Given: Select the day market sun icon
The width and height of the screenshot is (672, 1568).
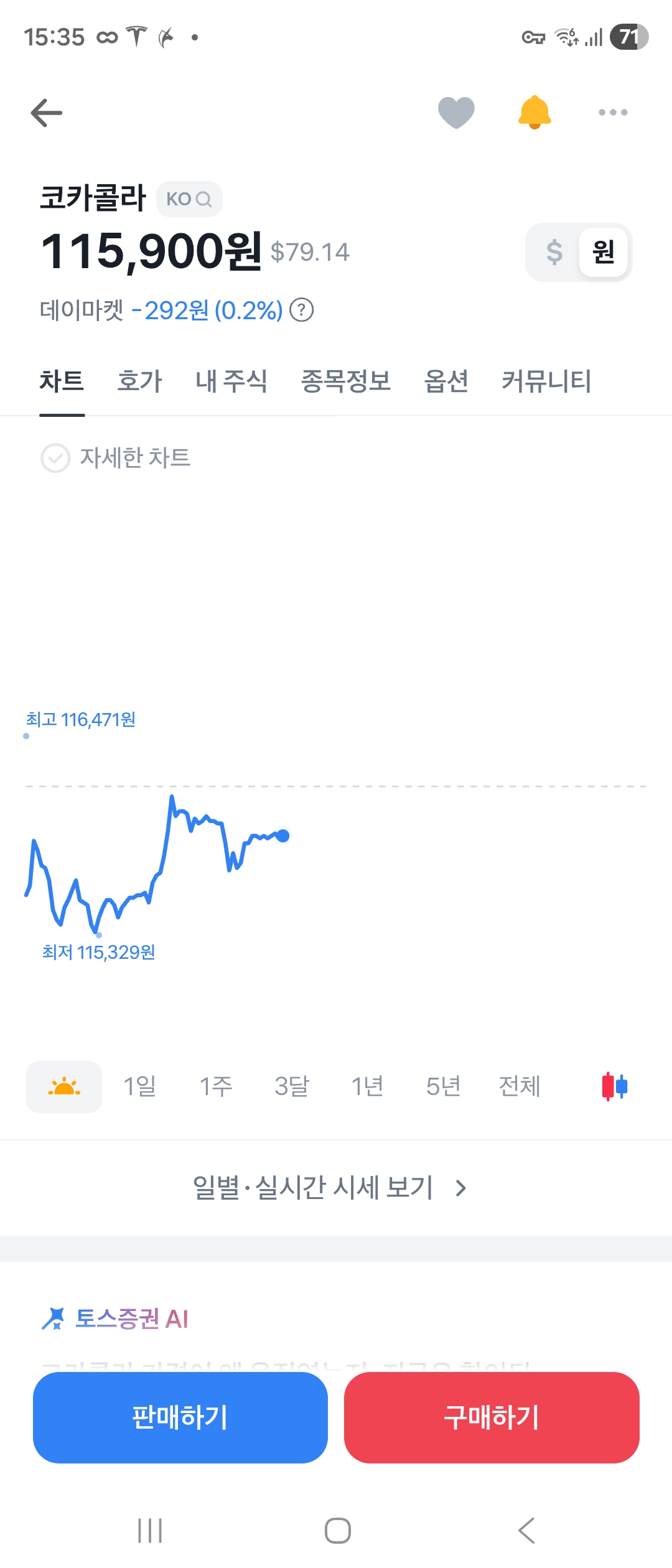Looking at the screenshot, I should [x=64, y=1086].
